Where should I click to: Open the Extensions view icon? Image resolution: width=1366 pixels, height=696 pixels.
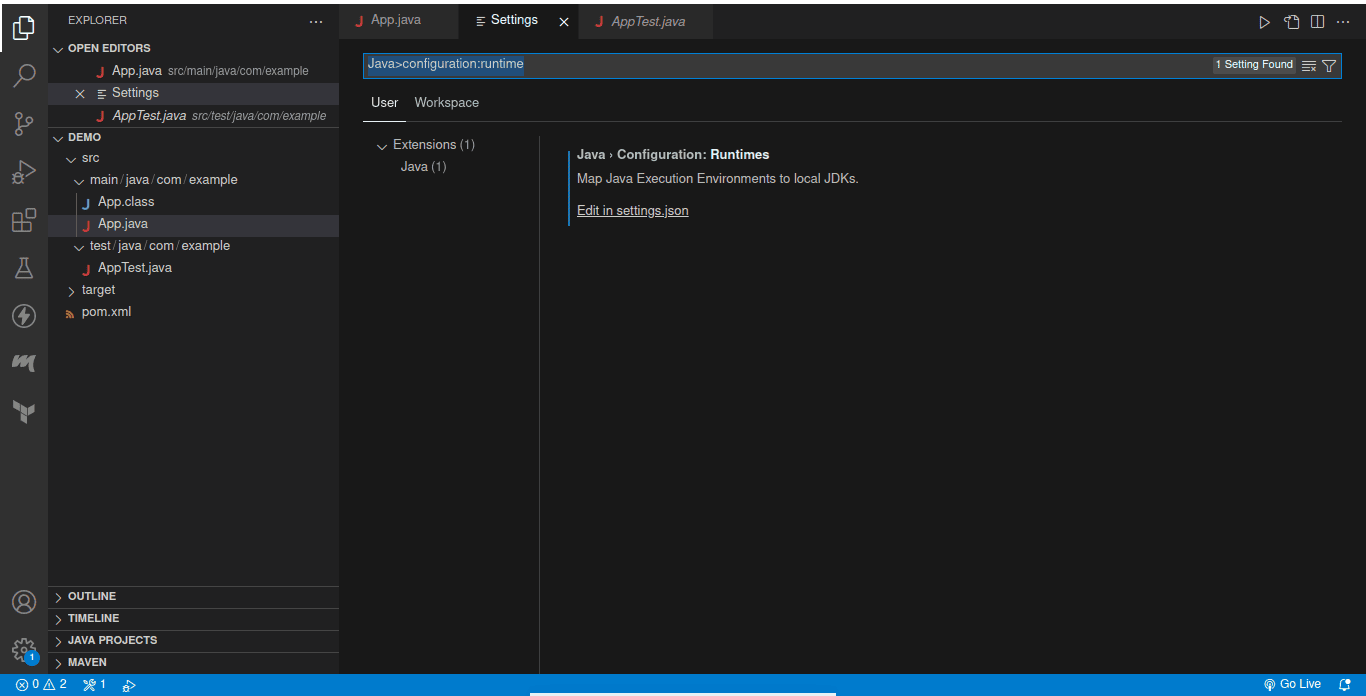(24, 220)
